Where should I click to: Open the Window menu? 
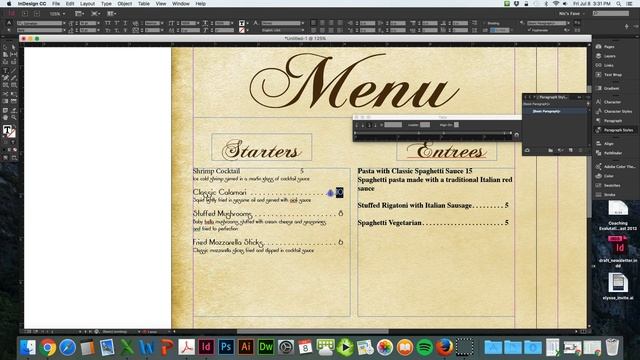180,4
